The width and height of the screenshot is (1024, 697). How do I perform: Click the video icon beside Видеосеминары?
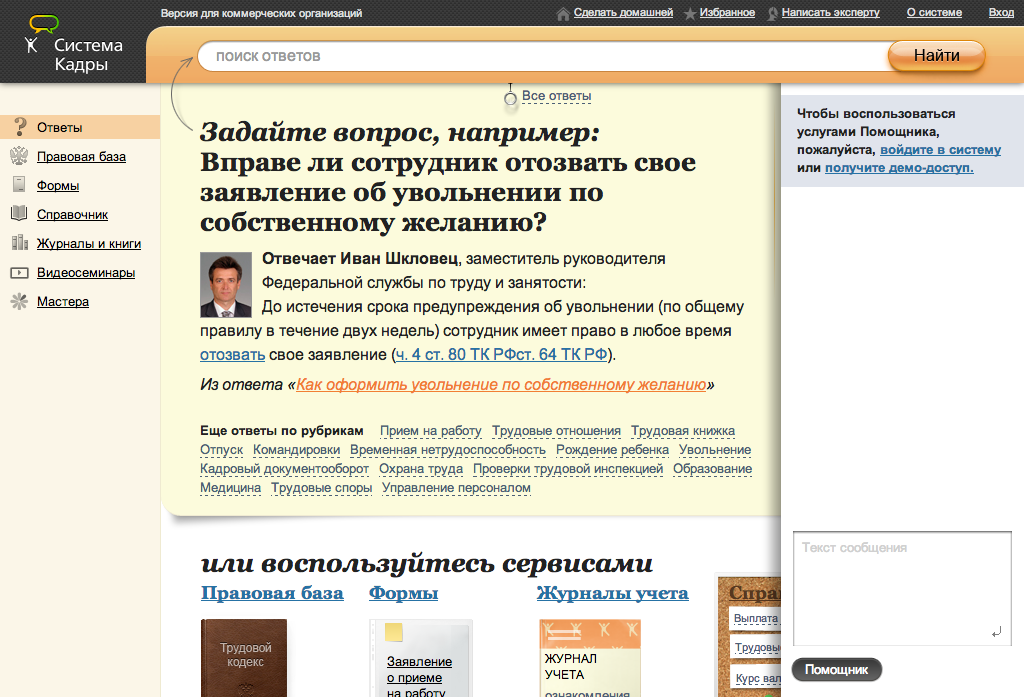[x=19, y=272]
